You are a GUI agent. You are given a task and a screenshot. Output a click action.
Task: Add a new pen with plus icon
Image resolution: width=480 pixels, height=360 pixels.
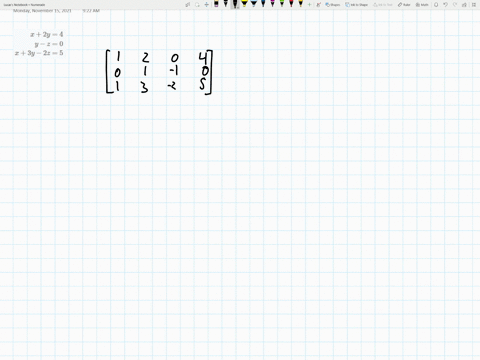[x=309, y=5]
